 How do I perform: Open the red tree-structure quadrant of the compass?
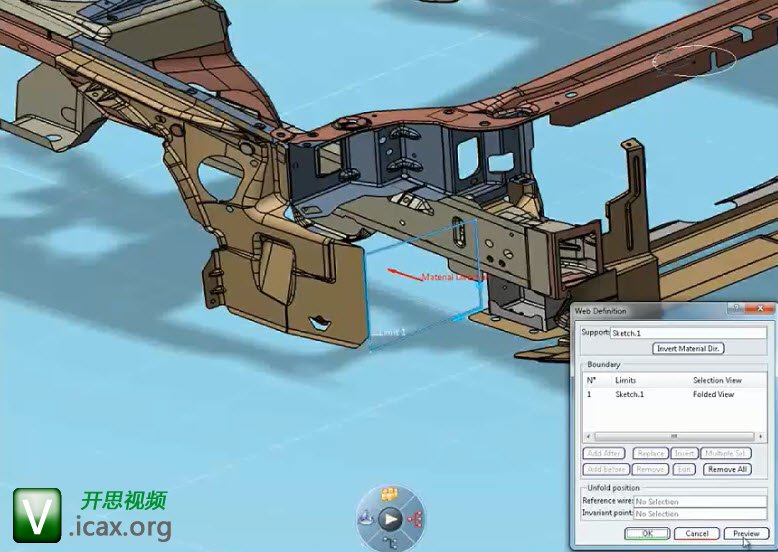coord(415,519)
